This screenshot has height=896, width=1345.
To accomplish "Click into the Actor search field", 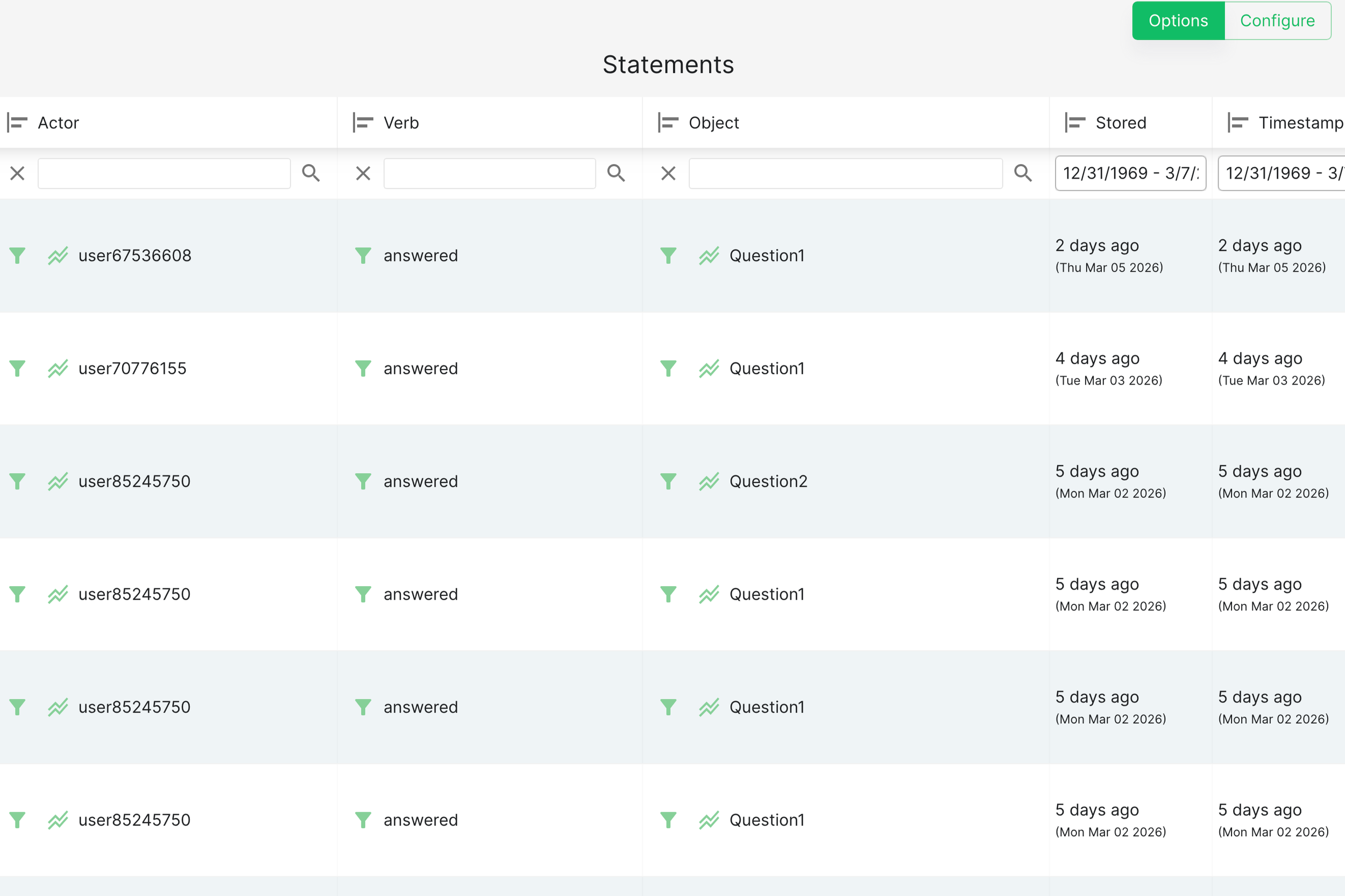I will coord(164,173).
